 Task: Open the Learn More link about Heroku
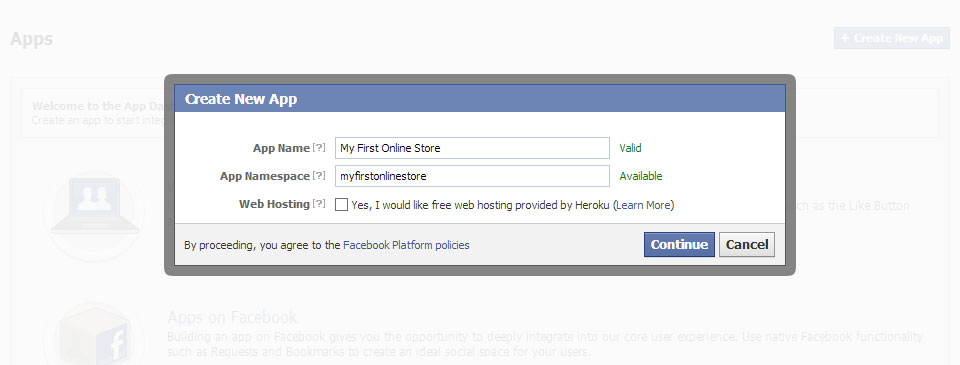click(643, 205)
